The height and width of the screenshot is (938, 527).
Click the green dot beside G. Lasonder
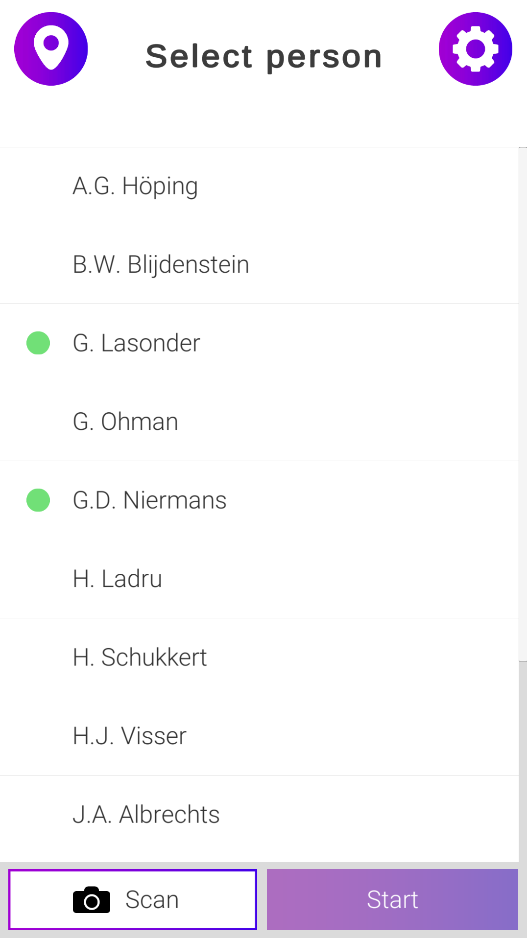(38, 343)
